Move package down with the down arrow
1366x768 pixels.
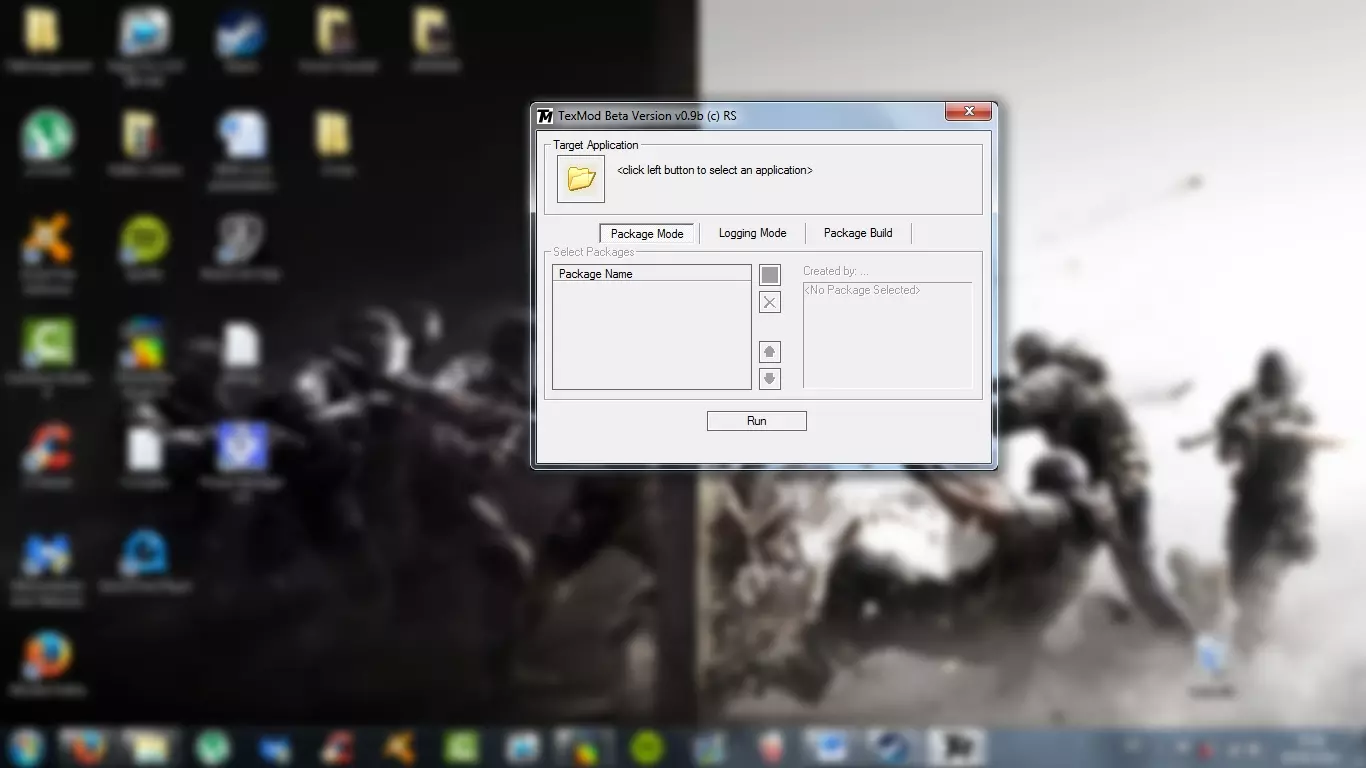770,378
